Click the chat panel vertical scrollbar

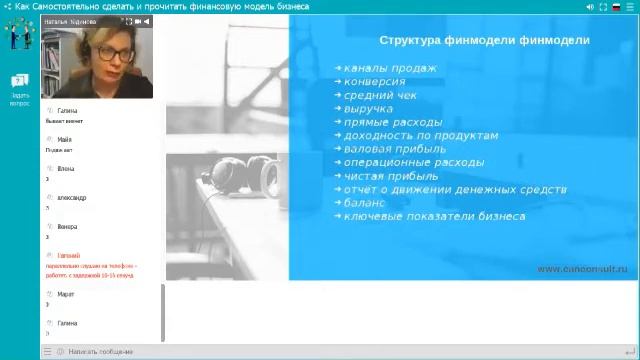[x=163, y=313]
